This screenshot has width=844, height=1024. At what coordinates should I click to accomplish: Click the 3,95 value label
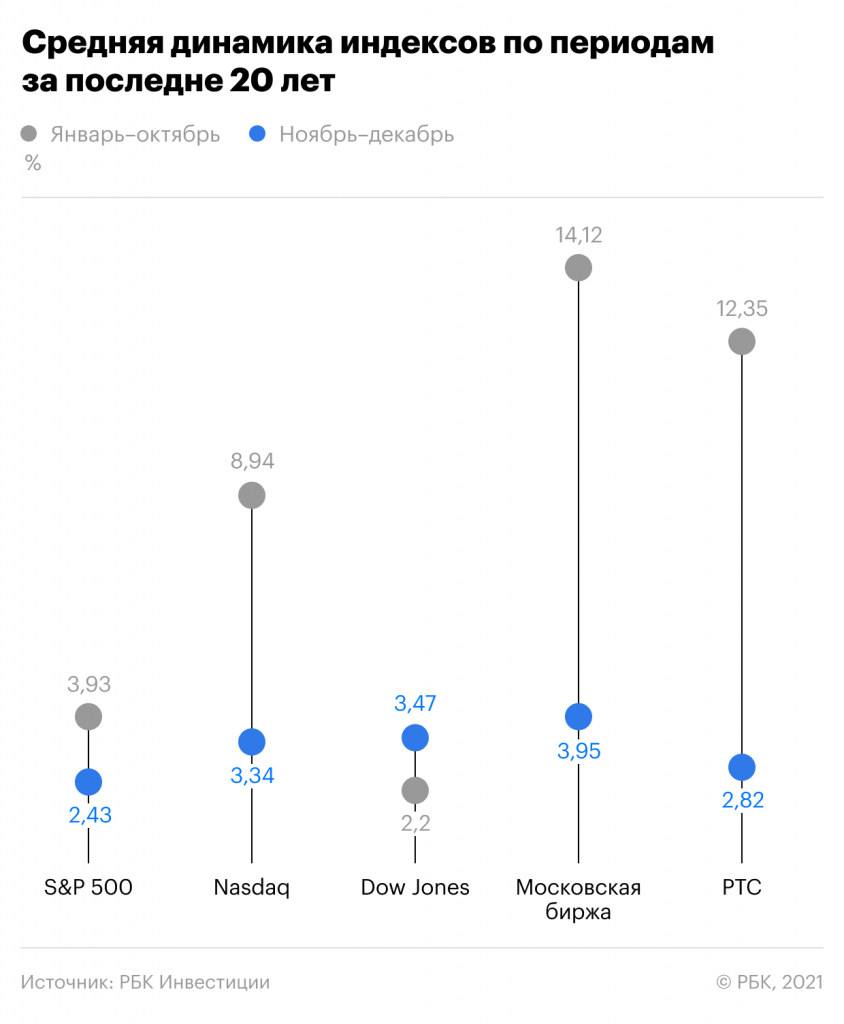[x=578, y=751]
